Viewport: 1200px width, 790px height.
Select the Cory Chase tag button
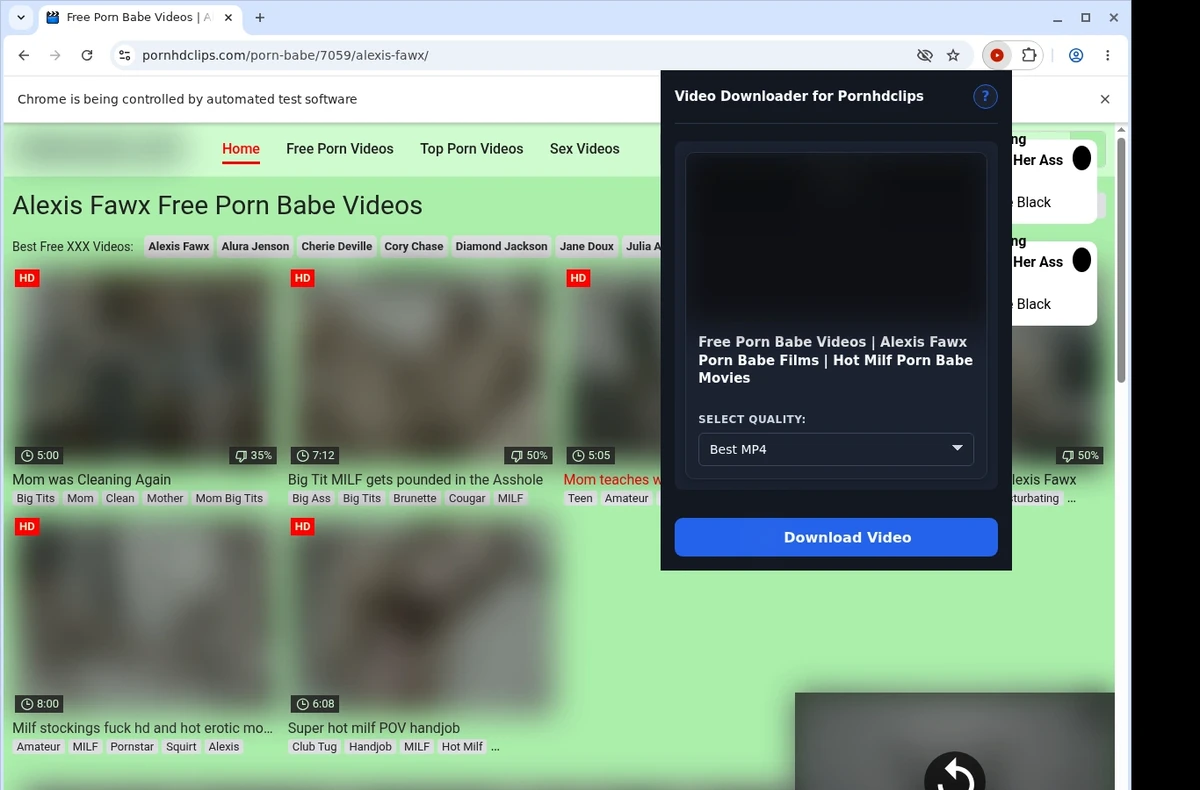[414, 246]
